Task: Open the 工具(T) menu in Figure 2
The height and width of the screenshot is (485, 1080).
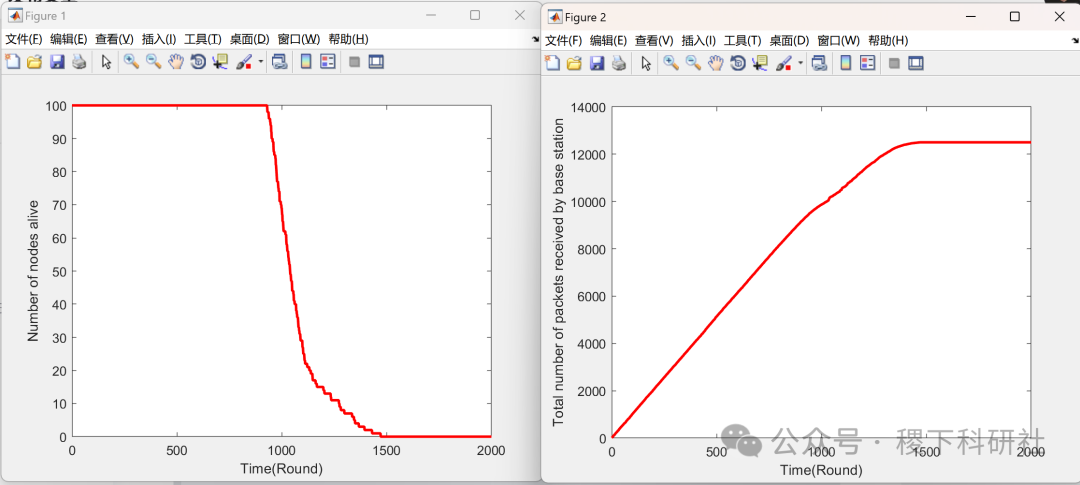Action: [x=742, y=41]
